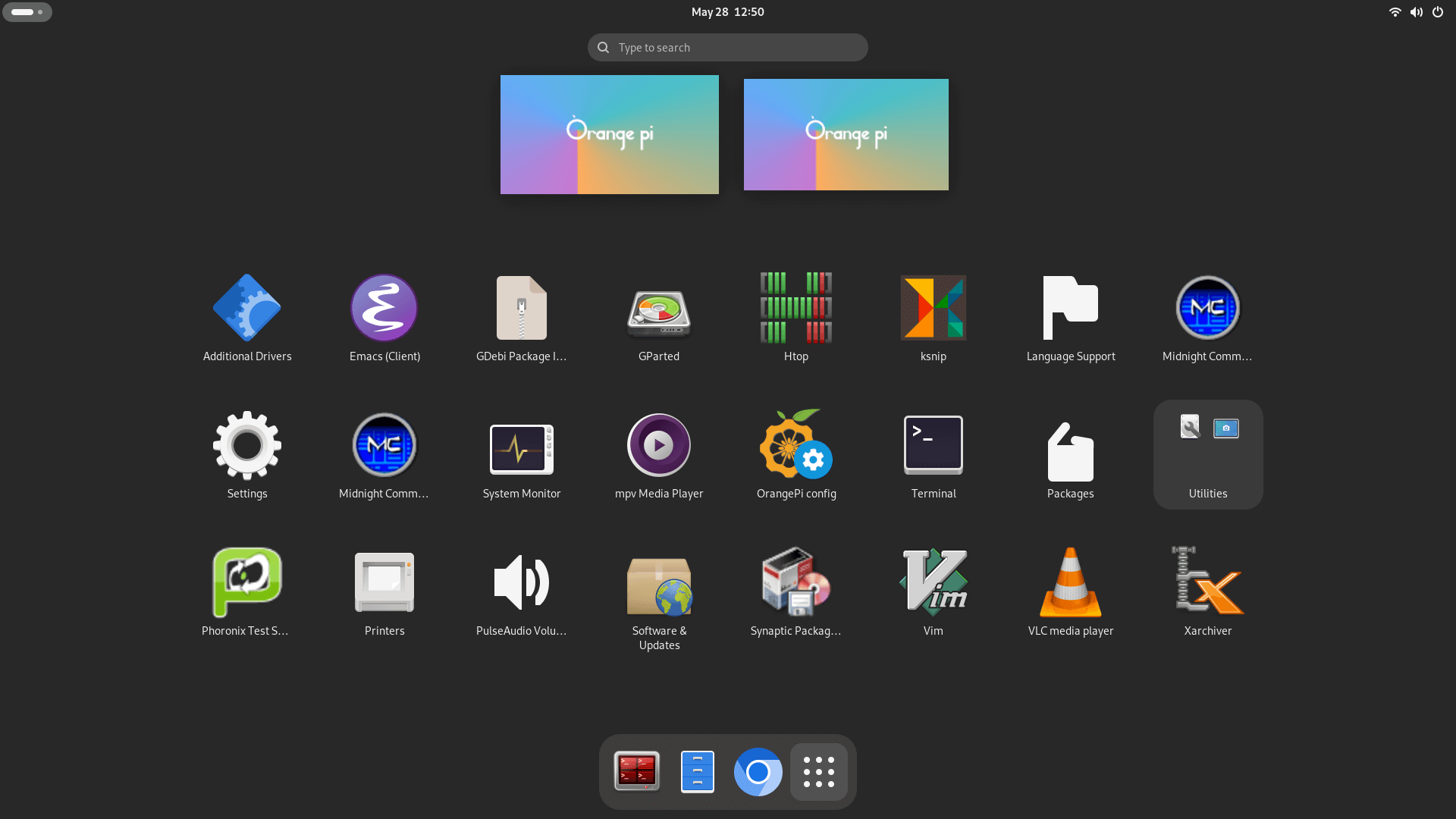Viewport: 1456px width, 819px height.
Task: Select the first workspace thumbnail
Action: [610, 134]
